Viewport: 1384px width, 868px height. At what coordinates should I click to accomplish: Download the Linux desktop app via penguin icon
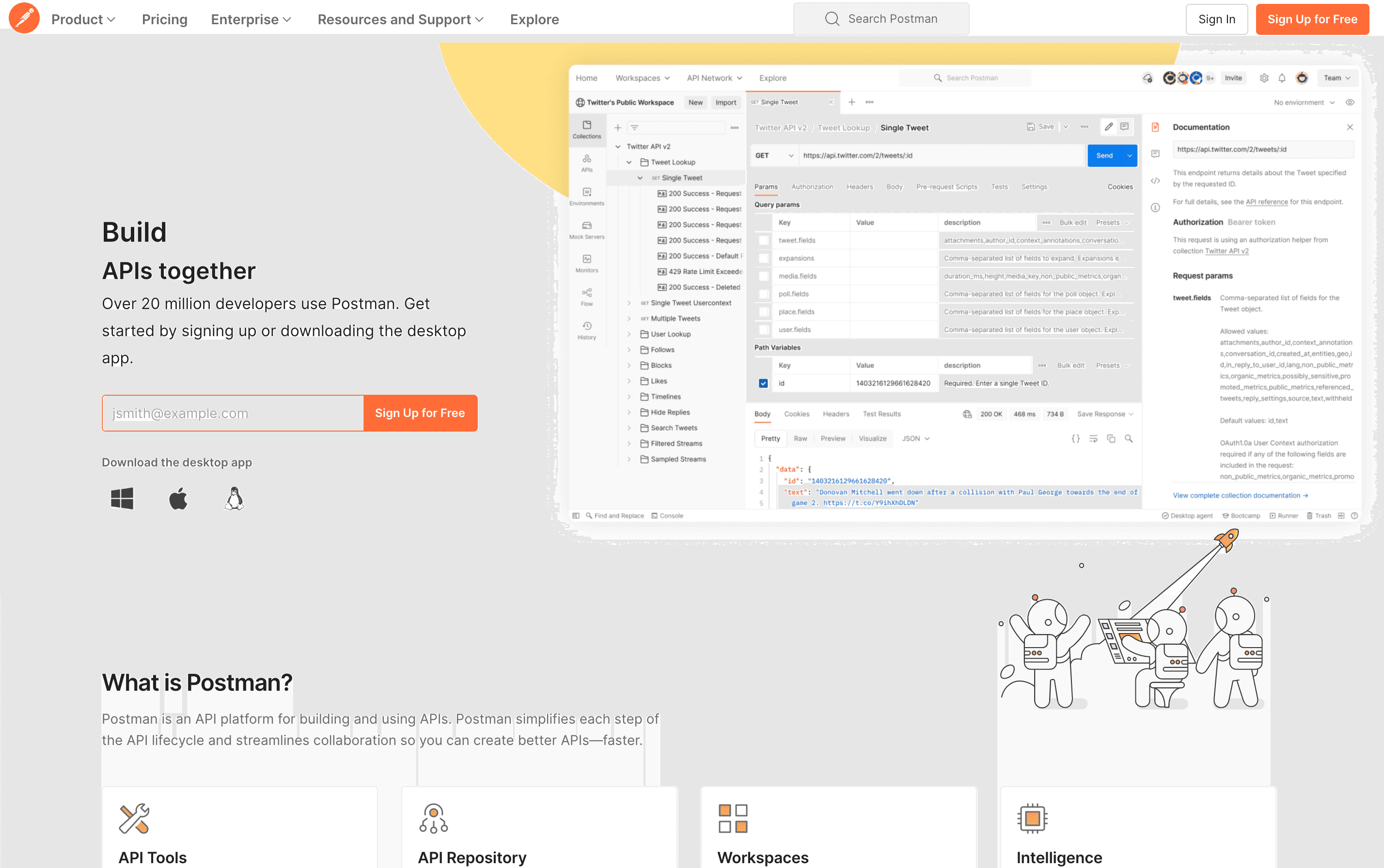(235, 498)
